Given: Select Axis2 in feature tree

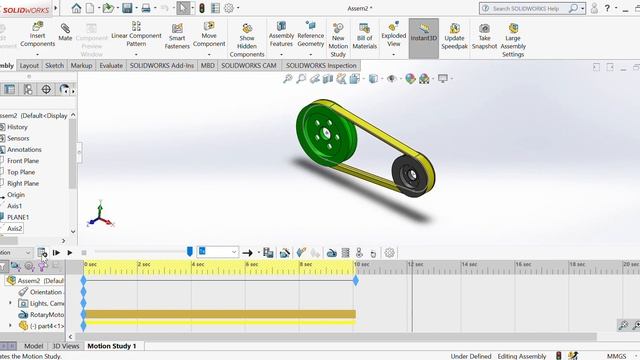Looking at the screenshot, I should coord(14,229).
